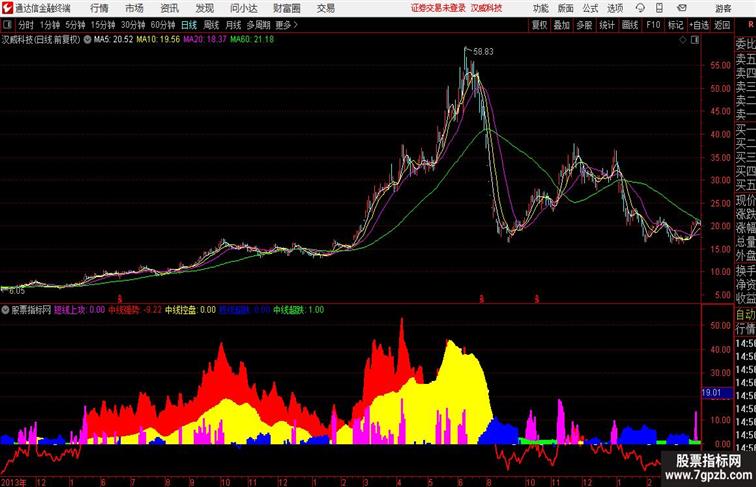Open the 发现 menu
Image resolution: width=756 pixels, height=487 pixels.
204,8
